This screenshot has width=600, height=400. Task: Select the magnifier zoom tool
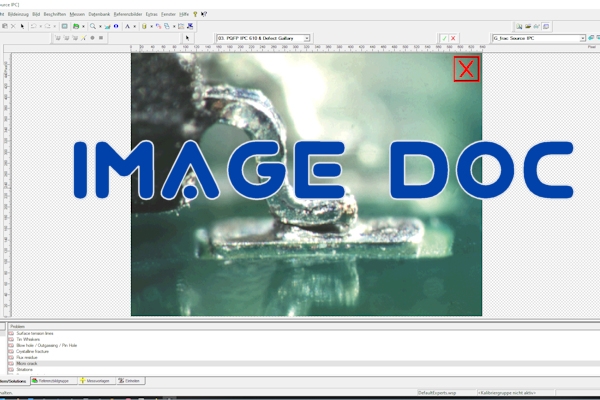pos(93,26)
